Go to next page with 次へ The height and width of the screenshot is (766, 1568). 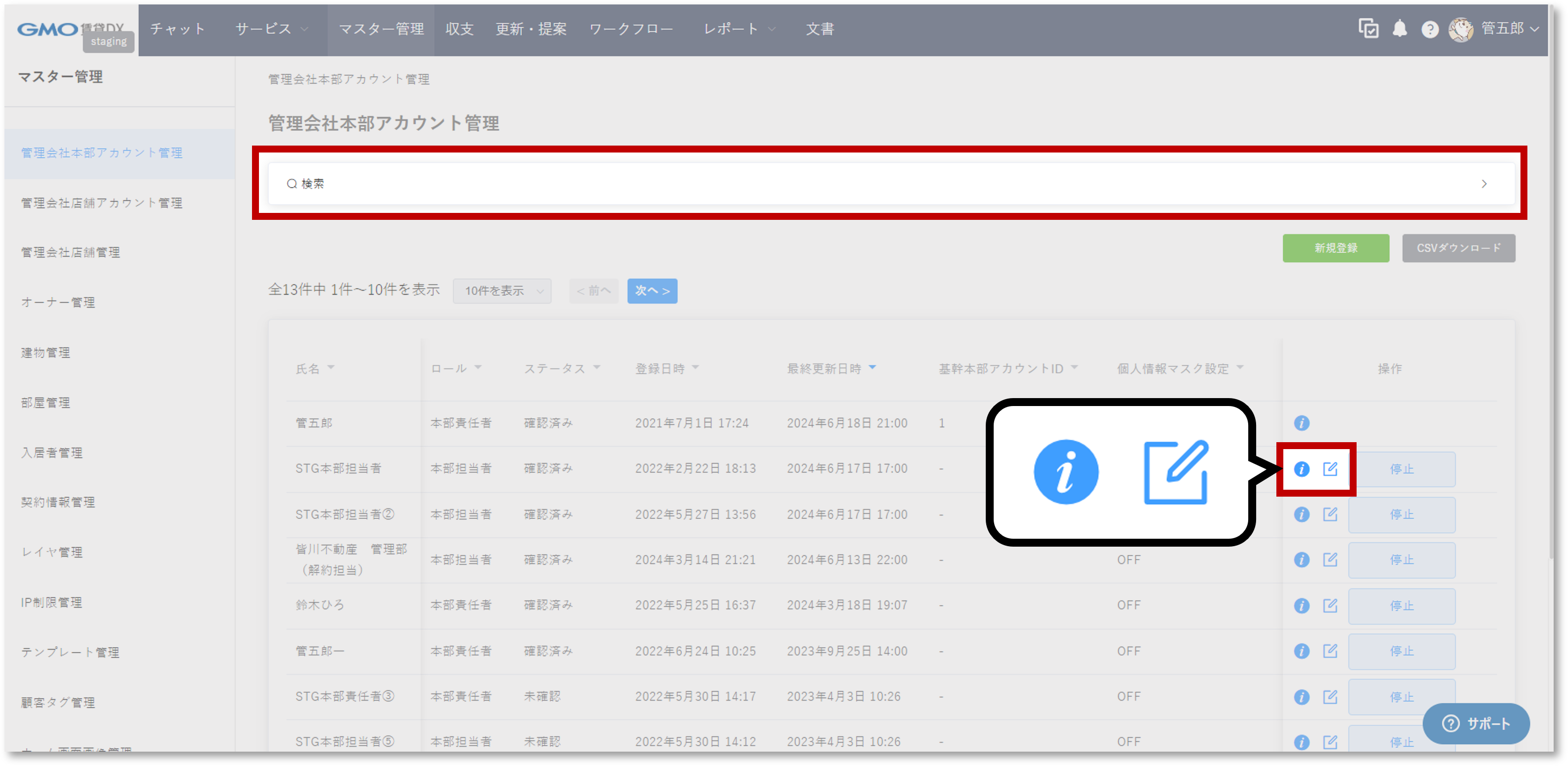652,291
